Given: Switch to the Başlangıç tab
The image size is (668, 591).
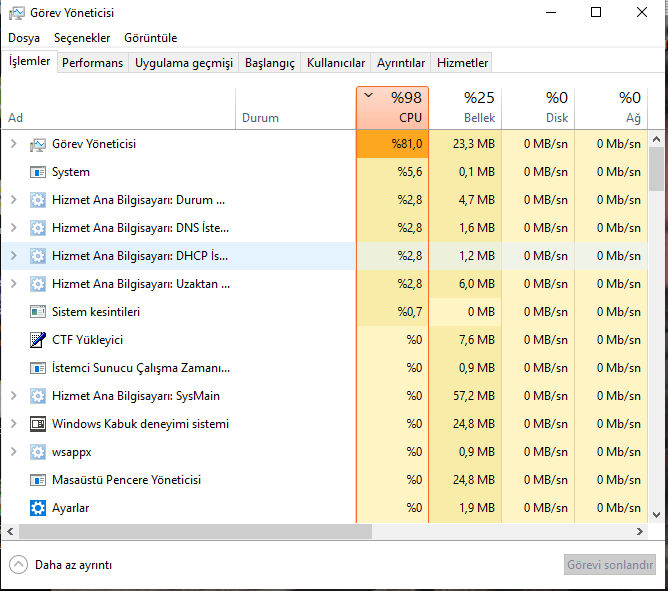Looking at the screenshot, I should pyautogui.click(x=270, y=63).
